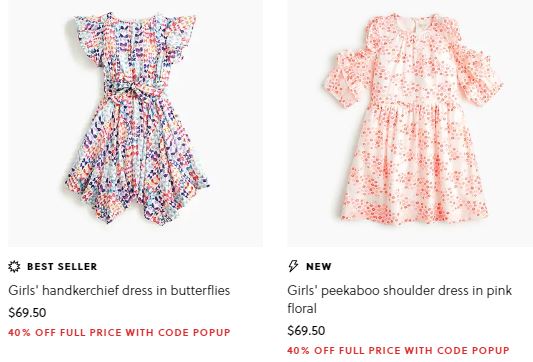Select the NEW badge label
Viewport: 533px width, 362px height.
click(319, 266)
